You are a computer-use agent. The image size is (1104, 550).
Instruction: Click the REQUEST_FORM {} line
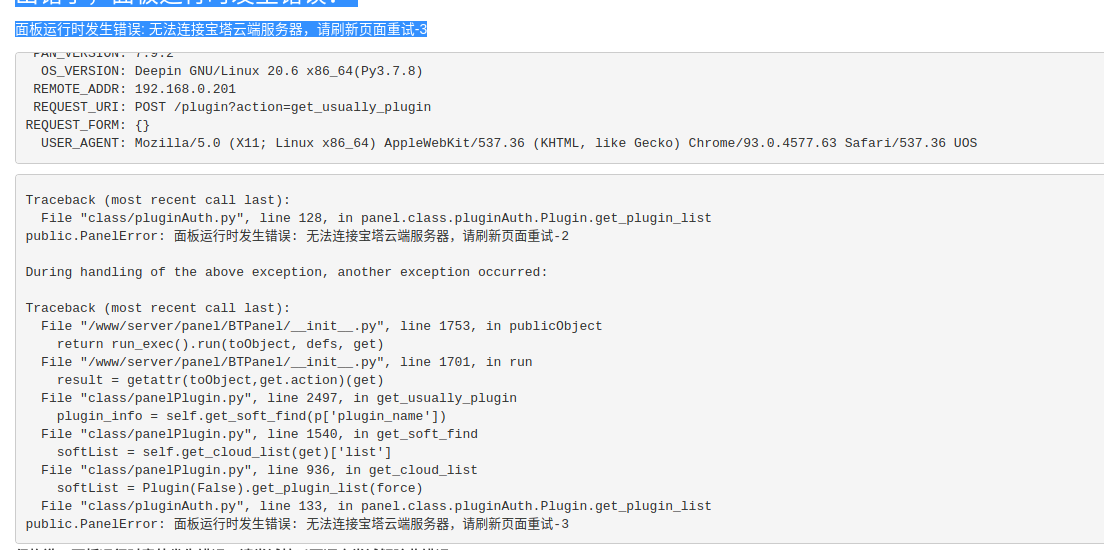pos(88,125)
